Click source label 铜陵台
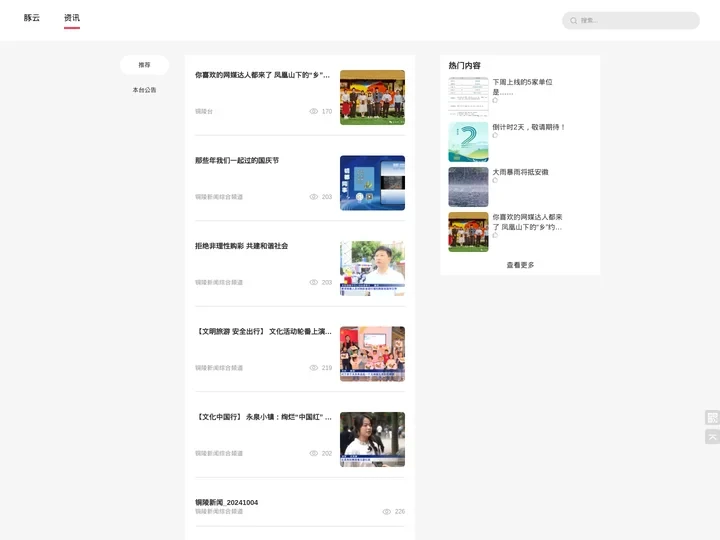720x540 pixels. coord(204,111)
